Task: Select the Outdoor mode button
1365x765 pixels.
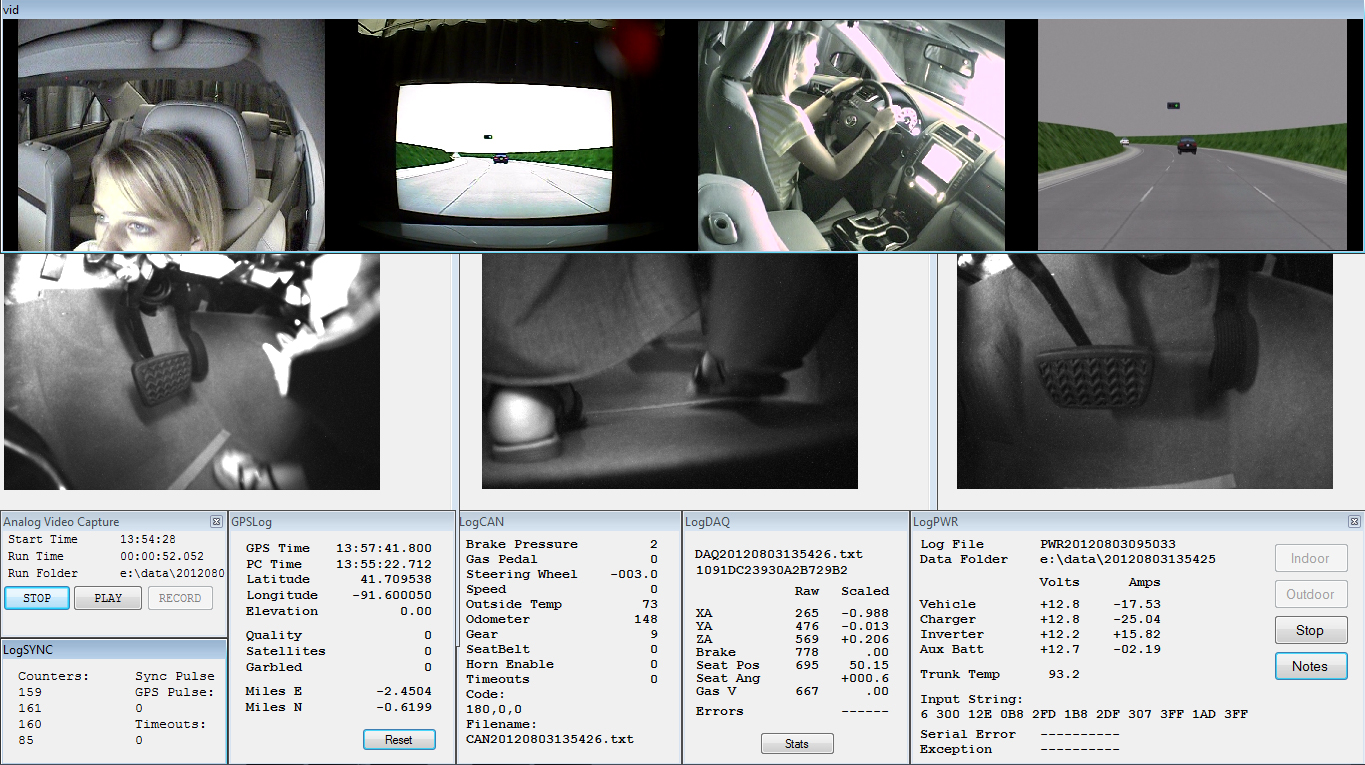Action: pos(1310,595)
